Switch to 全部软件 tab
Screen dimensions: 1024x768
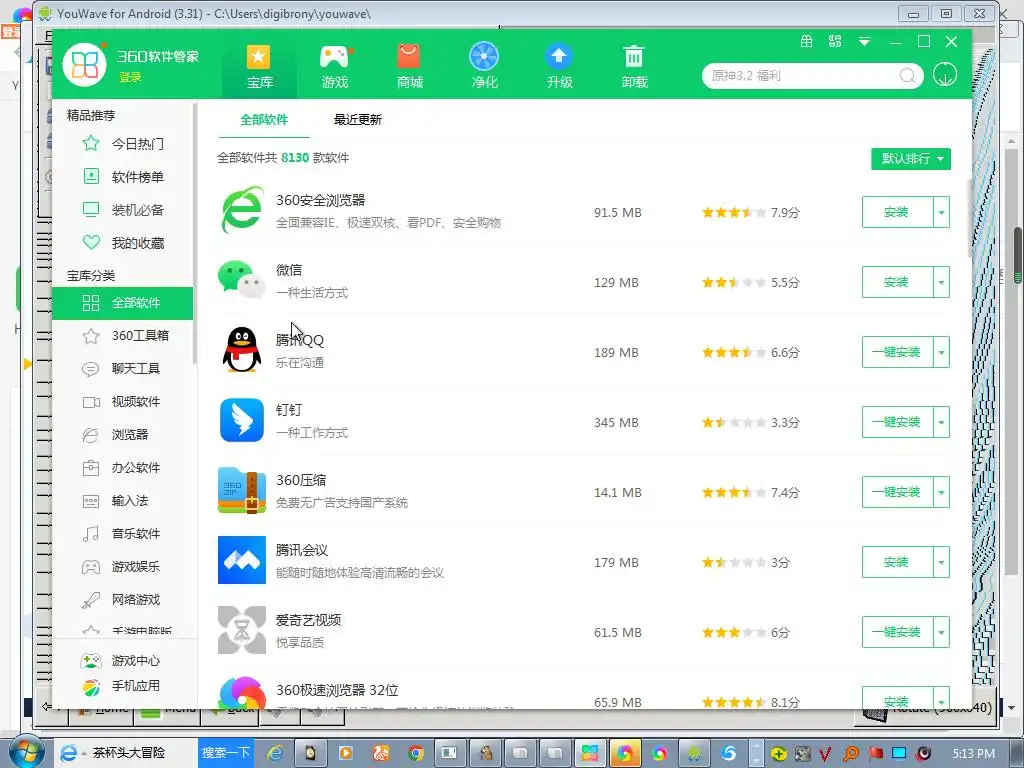click(264, 120)
